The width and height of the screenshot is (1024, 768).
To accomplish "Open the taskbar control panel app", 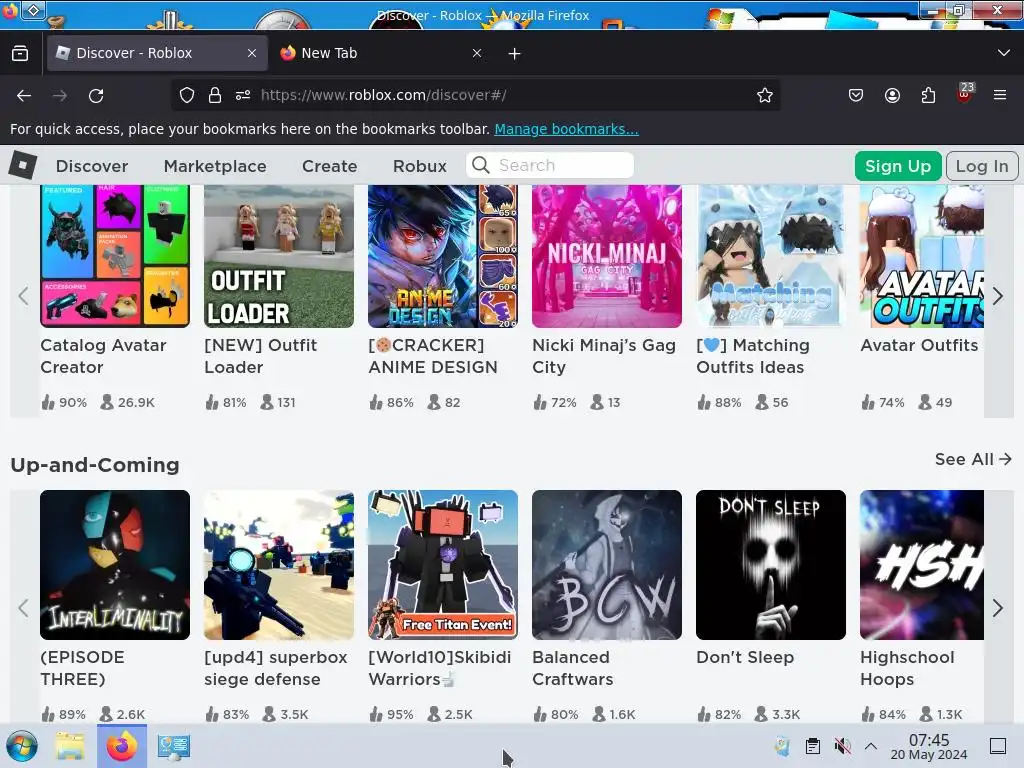I will [x=174, y=746].
